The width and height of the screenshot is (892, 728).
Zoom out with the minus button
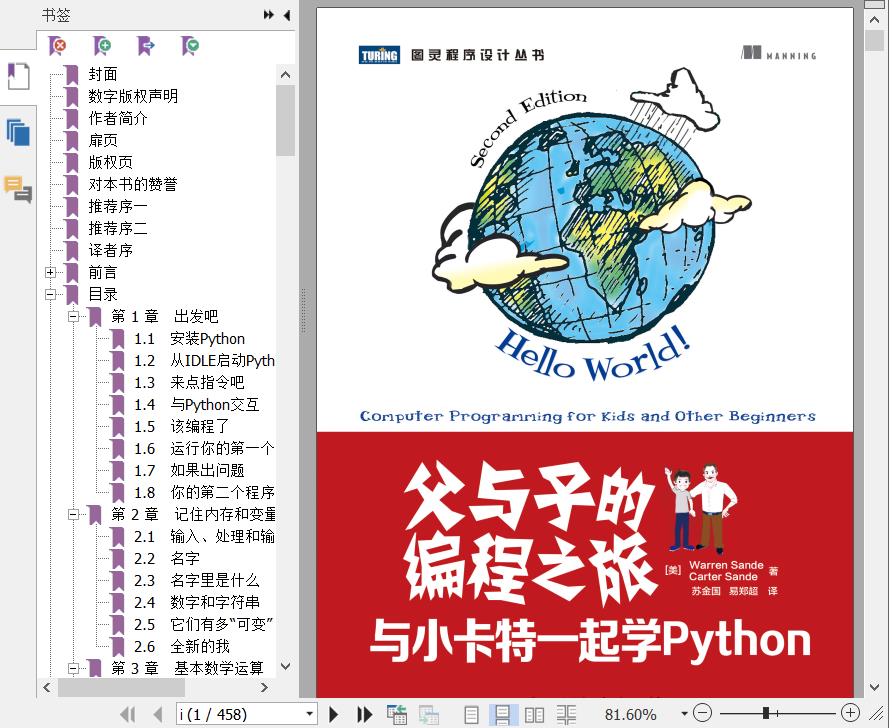pos(703,713)
